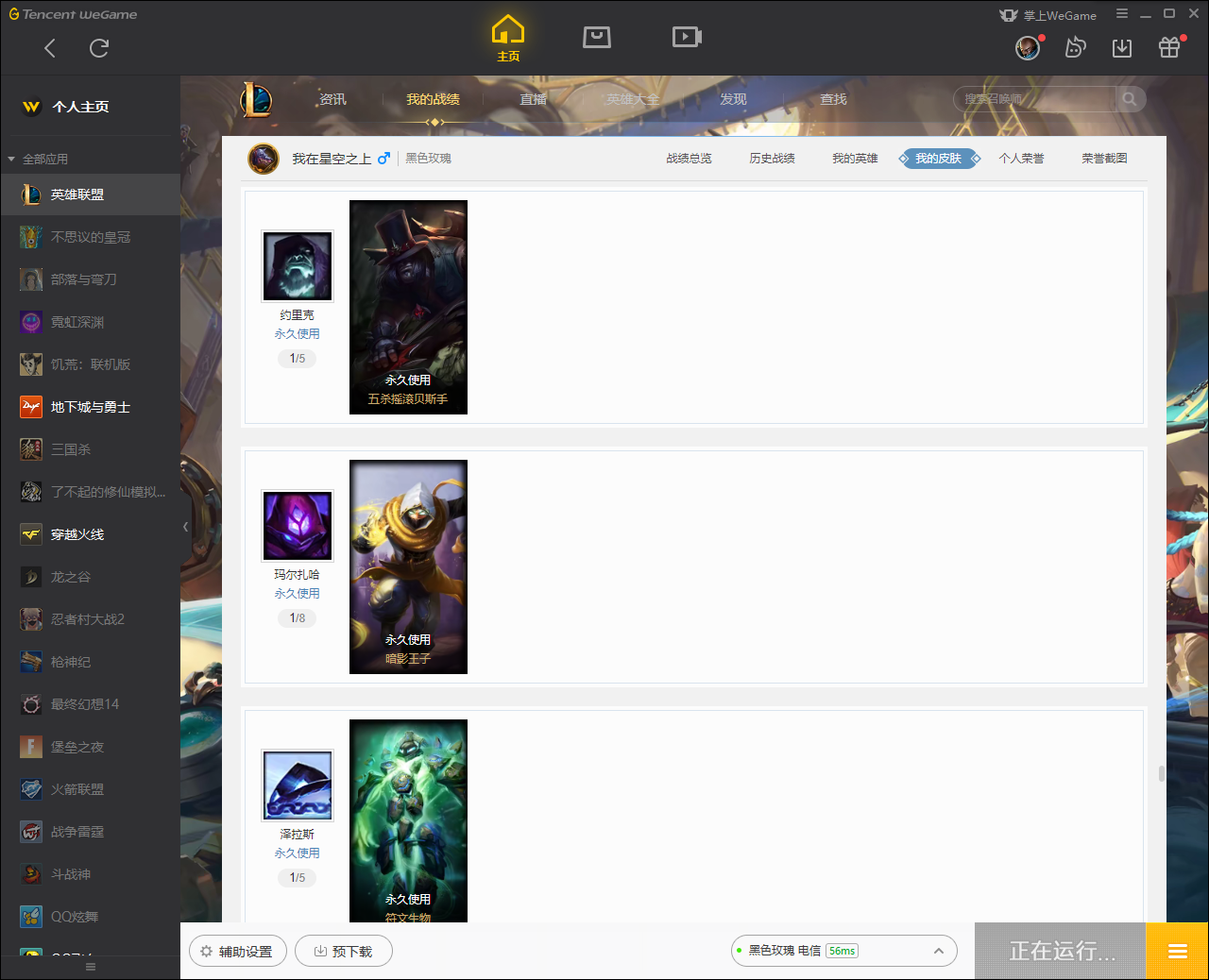
Task: Select 英雄联盟 in the sidebar
Action: pos(91,194)
